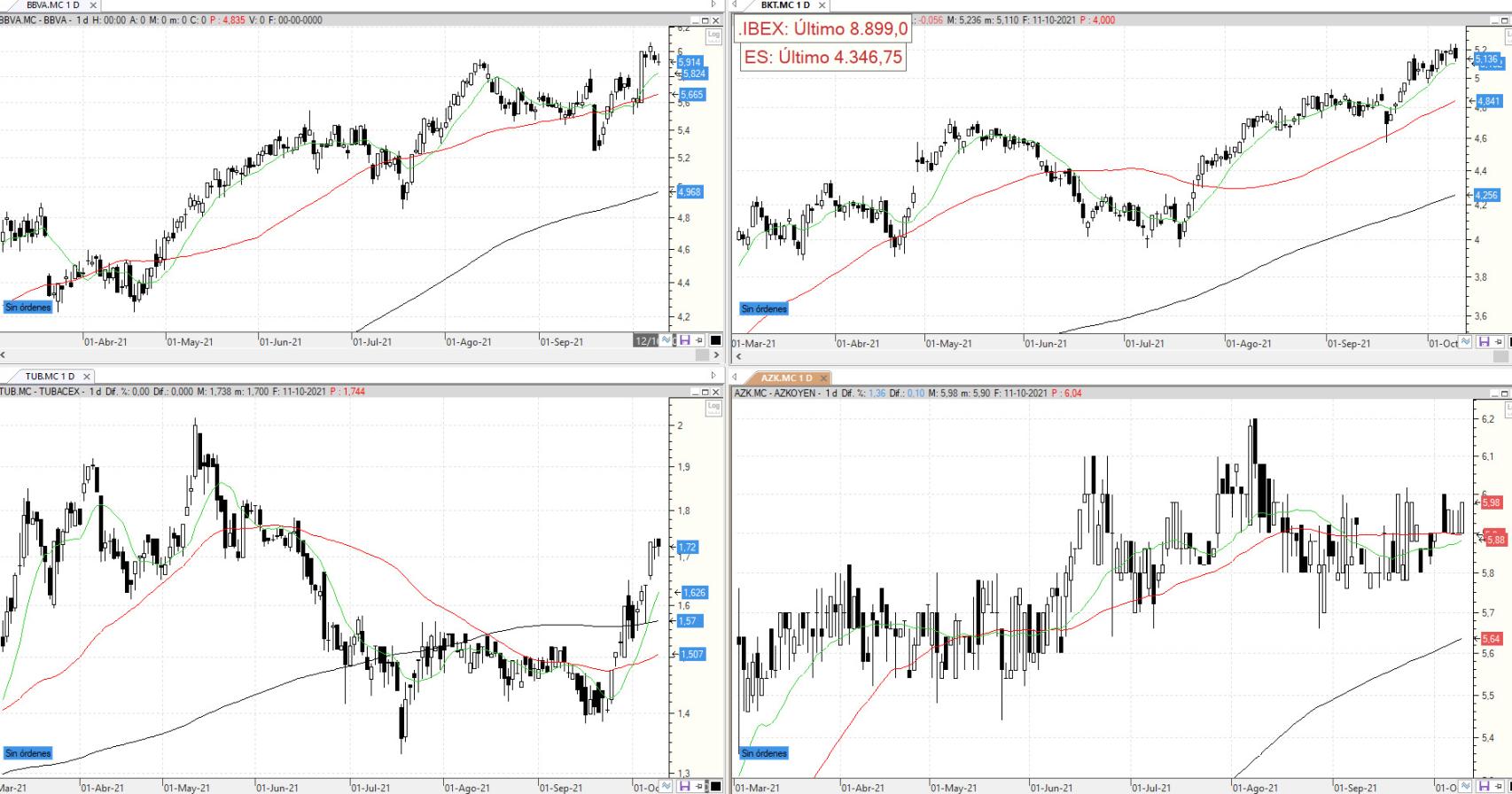This screenshot has height=794, width=1512.
Task: Click the save icon in Azkoyen chart
Action: (x=1484, y=786)
